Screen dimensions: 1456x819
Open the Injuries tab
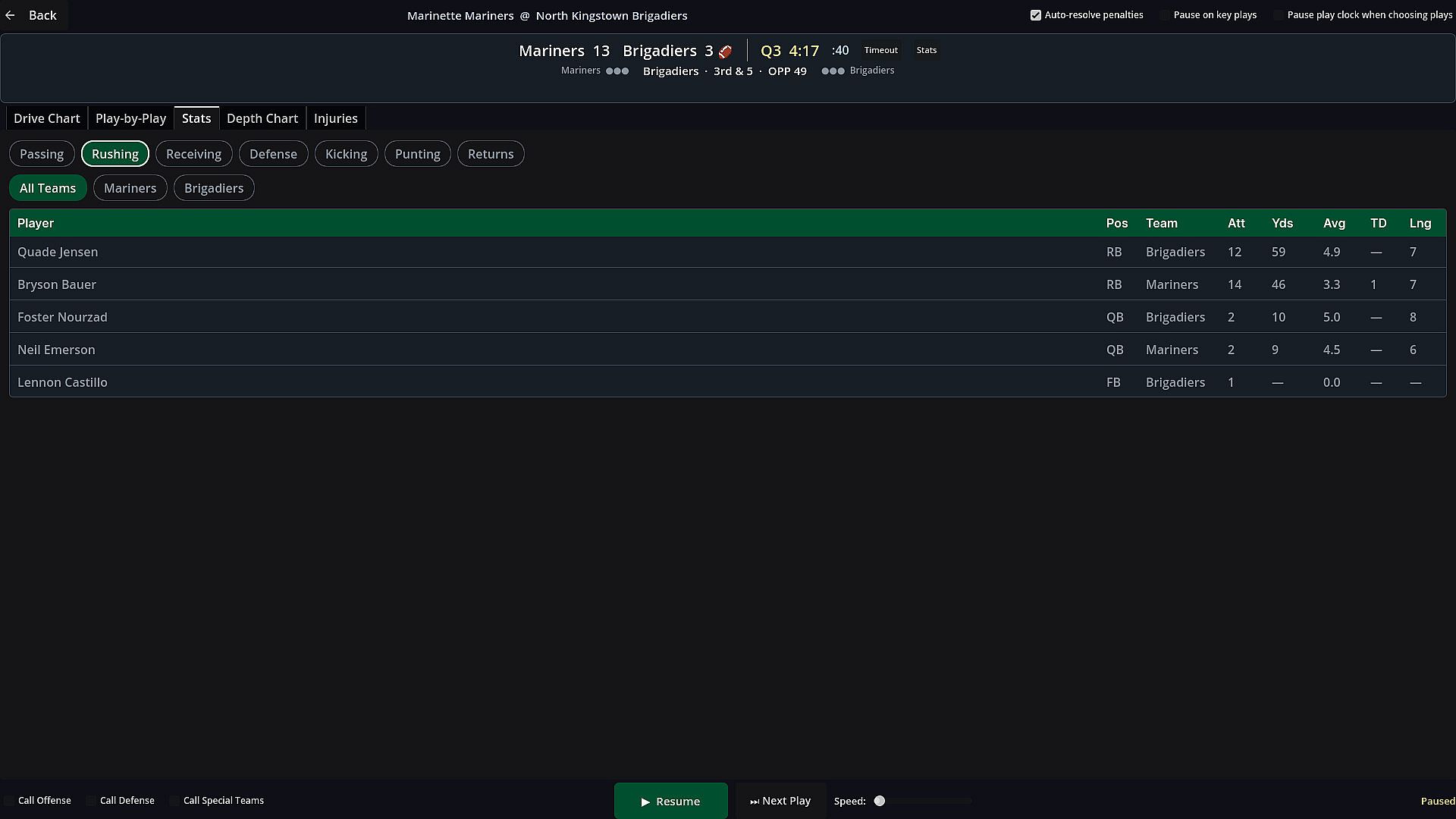click(336, 118)
